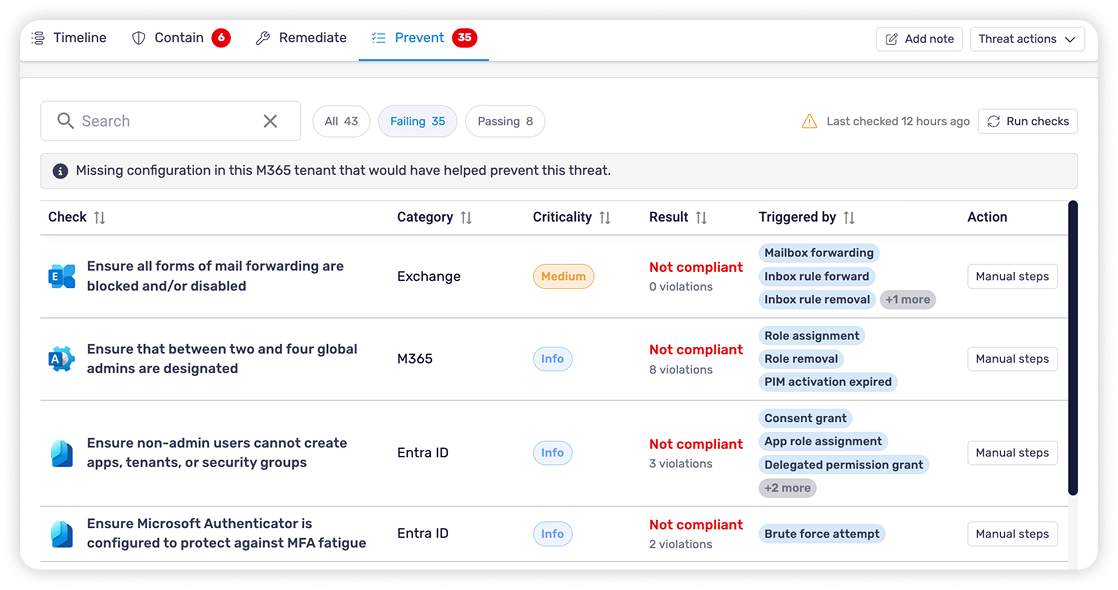The height and width of the screenshot is (590, 1118).
Task: Click the Entra ID icon for non-admin users check
Action: 62,453
